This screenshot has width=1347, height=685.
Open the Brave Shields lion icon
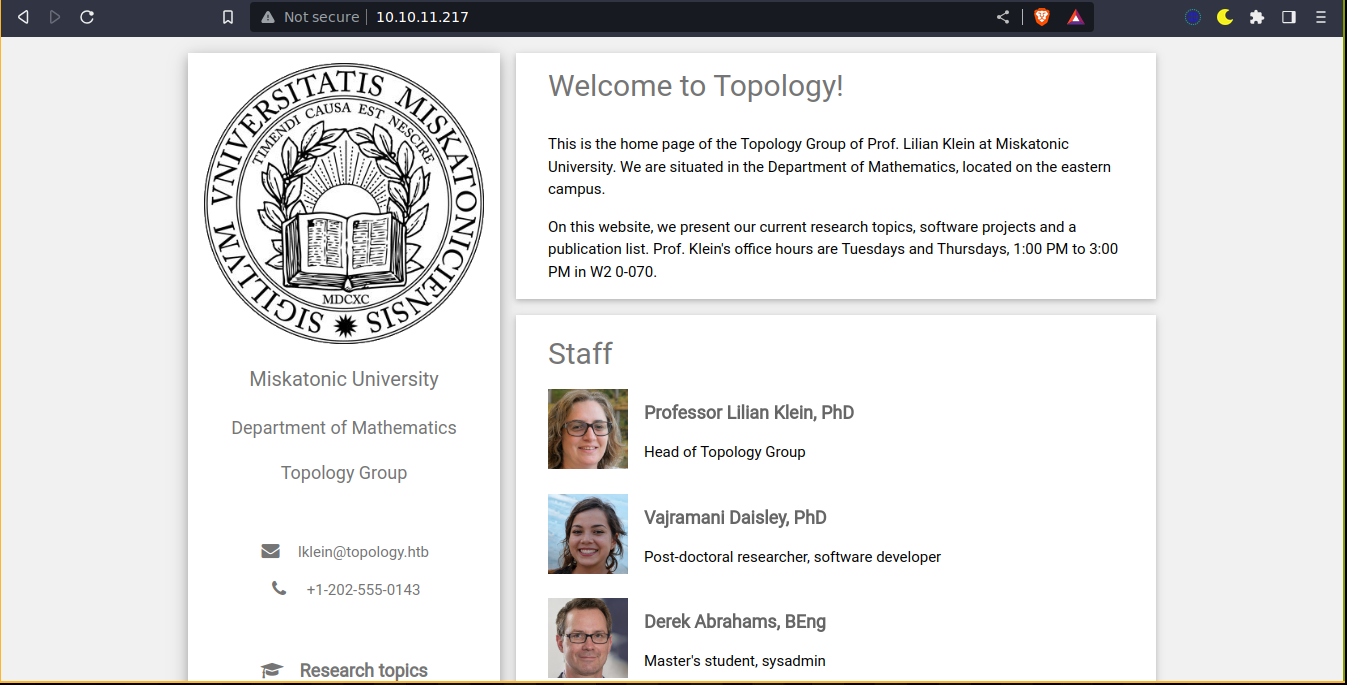(x=1042, y=17)
